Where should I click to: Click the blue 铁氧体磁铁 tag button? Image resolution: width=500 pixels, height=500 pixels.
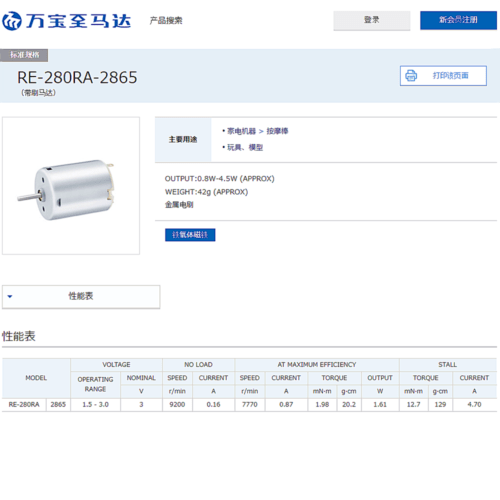[190, 235]
